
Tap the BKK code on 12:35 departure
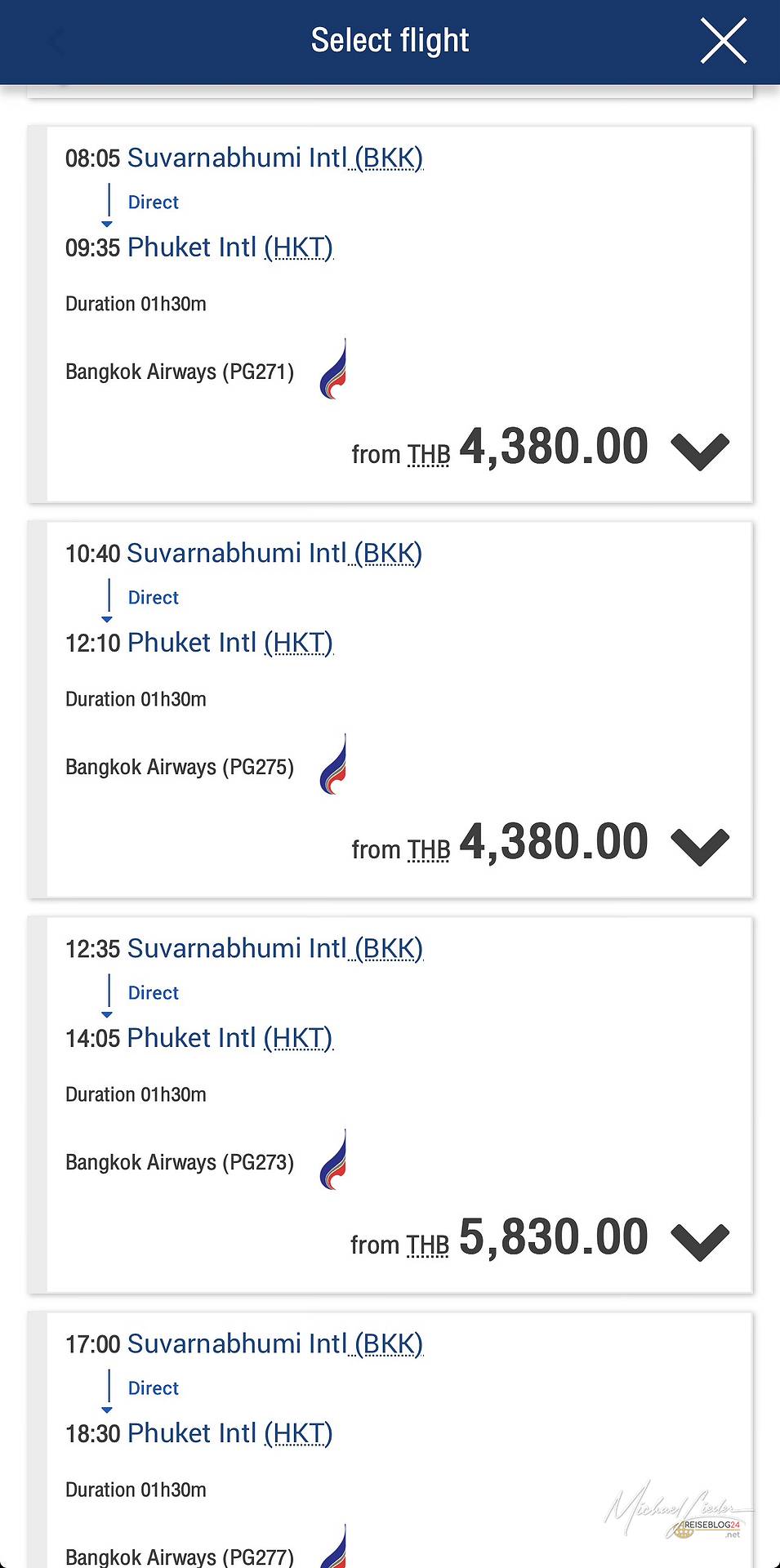point(389,948)
